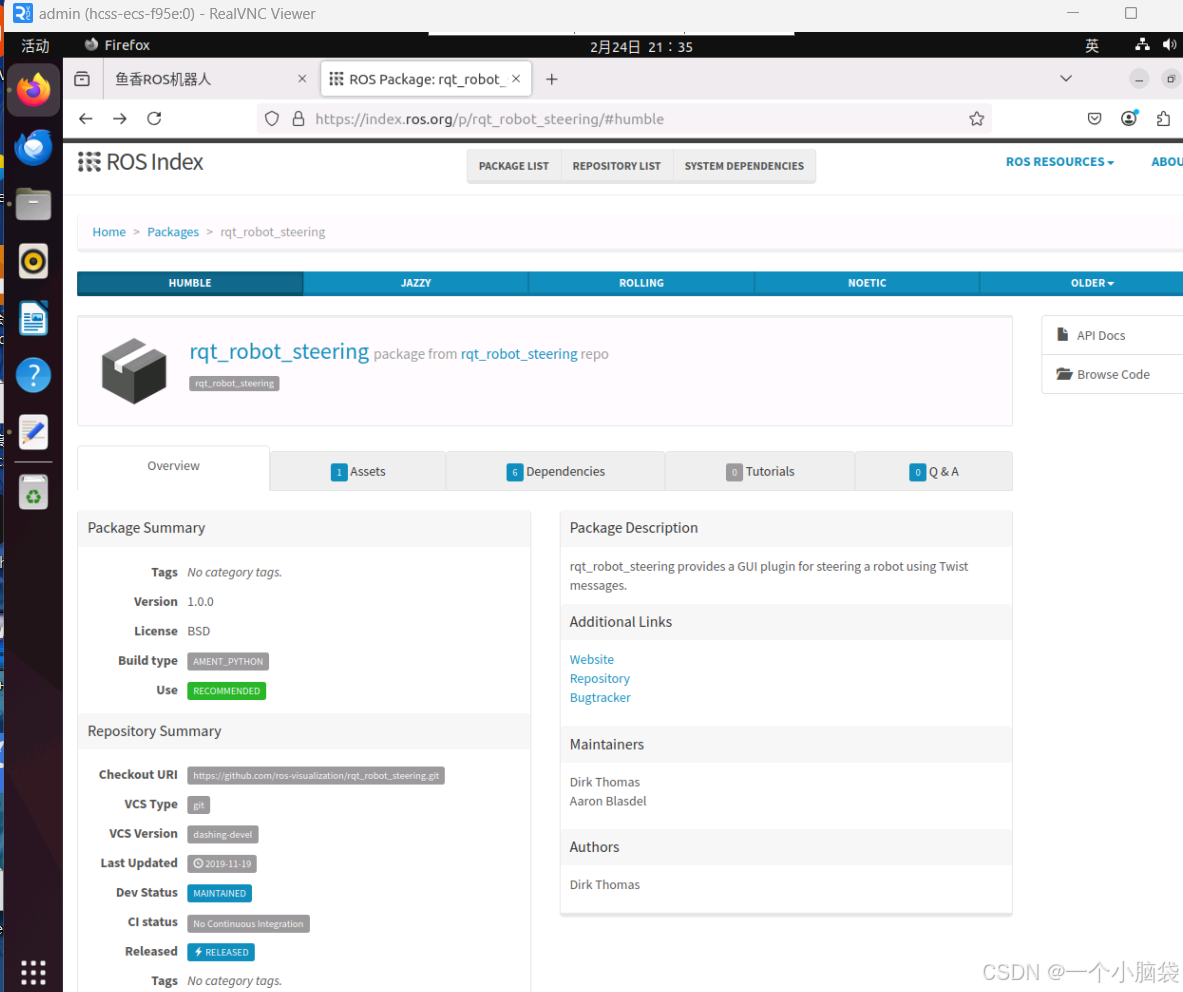Reload the current page
Screen dimensions: 1183x992
[x=154, y=118]
